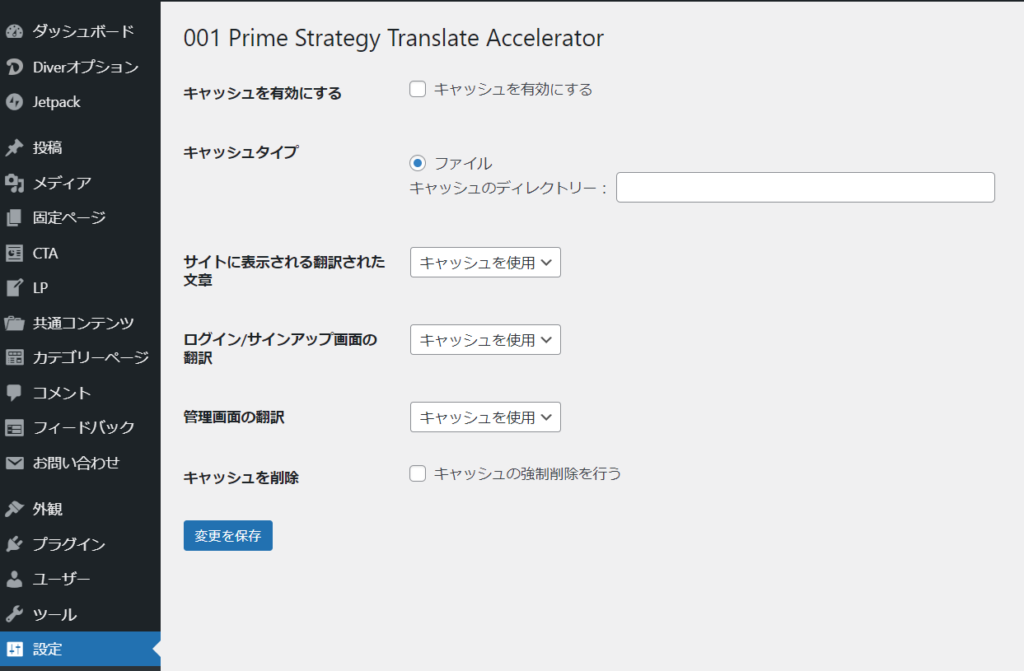Select the プラグイン plug icon
Image resolution: width=1024 pixels, height=671 pixels.
pos(14,544)
